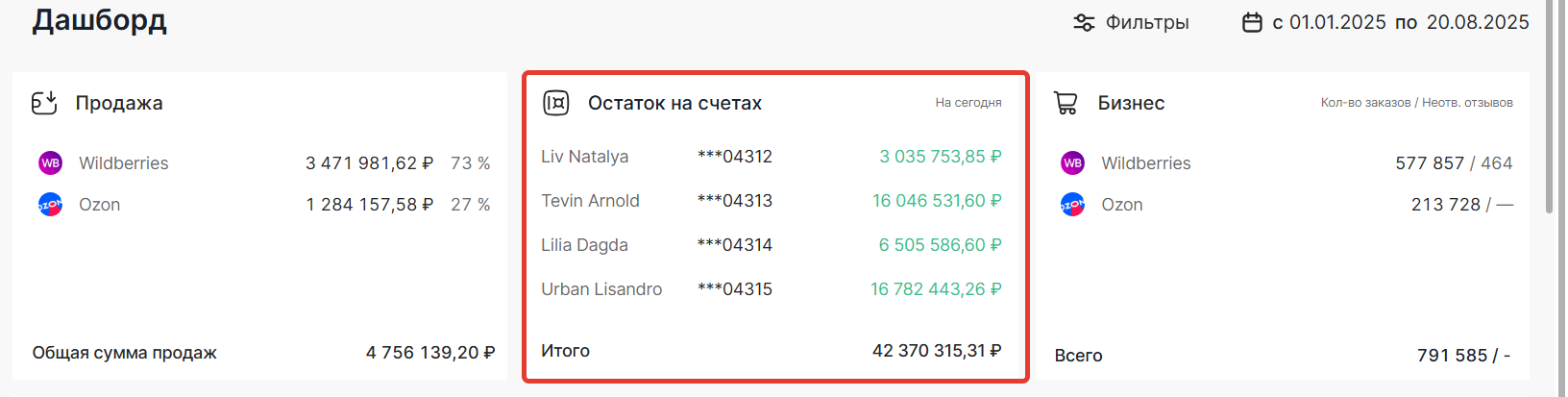The image size is (1568, 397).
Task: Click Wildberries logo in Business card
Action: (x=1072, y=163)
